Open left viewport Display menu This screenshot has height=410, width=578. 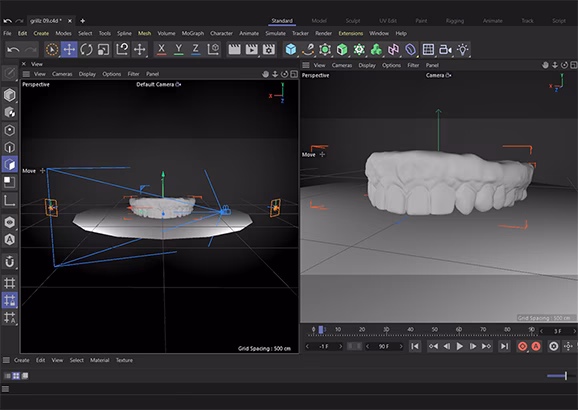87,74
